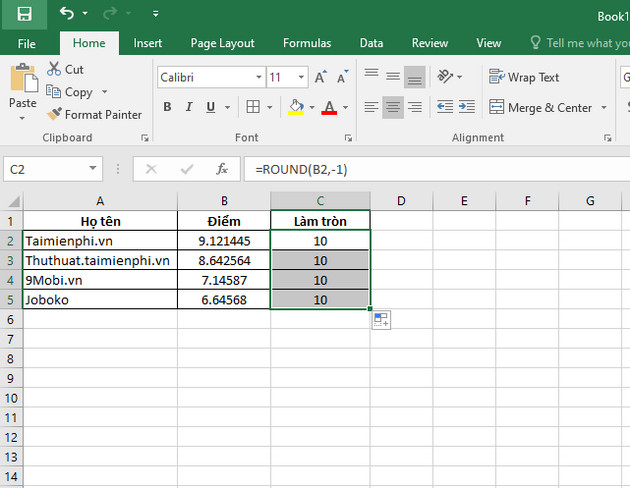Copy the selected cells
The width and height of the screenshot is (630, 488).
tap(69, 92)
